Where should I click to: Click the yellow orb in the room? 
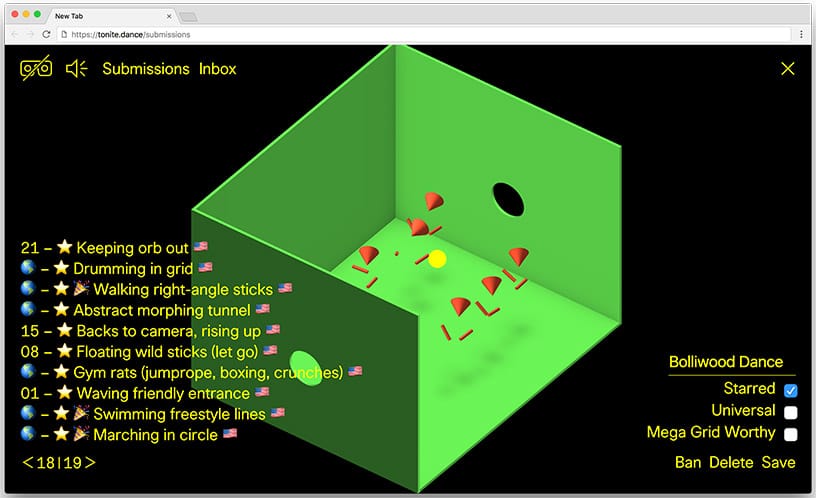[437, 260]
